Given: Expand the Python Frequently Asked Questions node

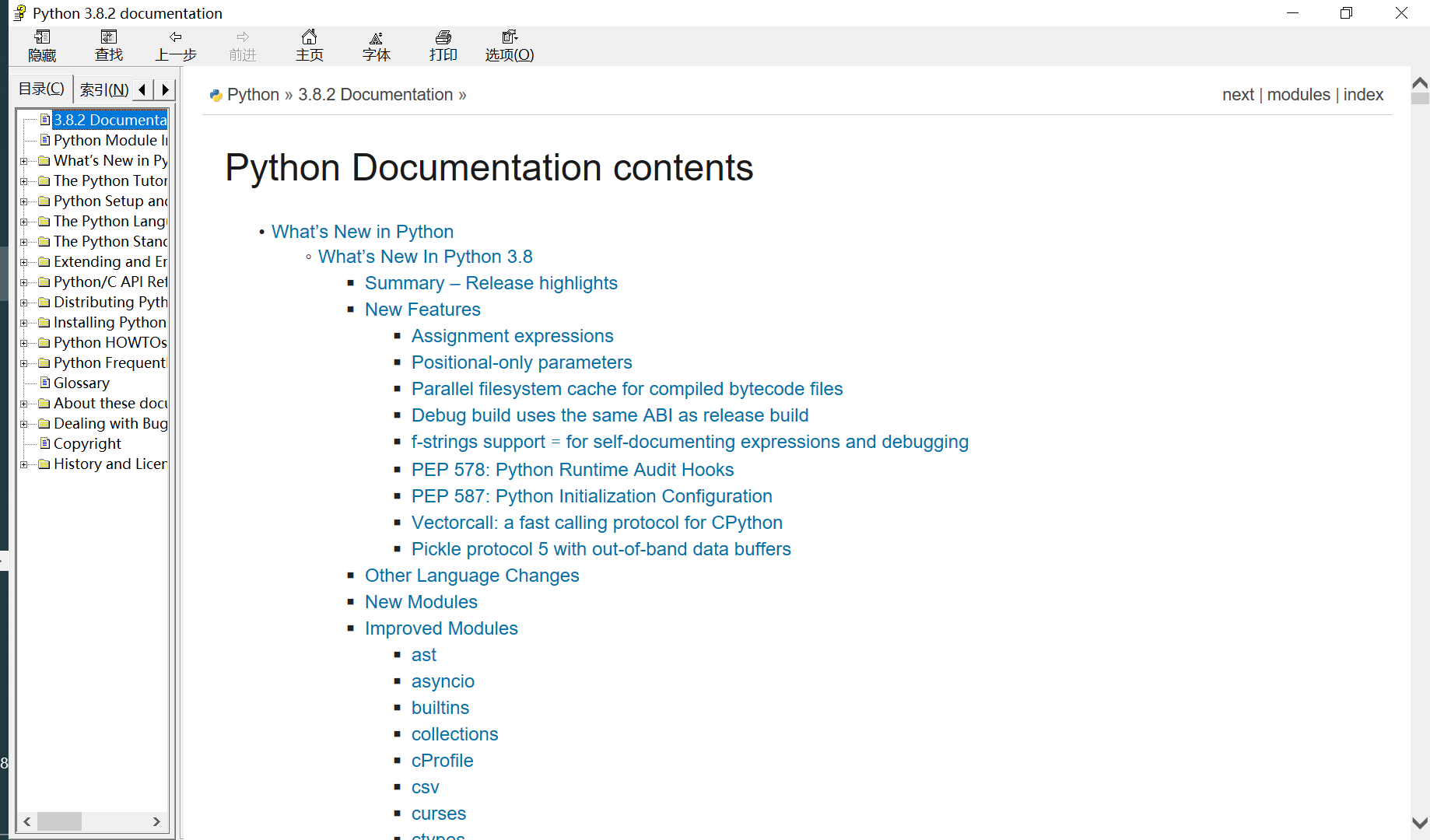Looking at the screenshot, I should (24, 363).
